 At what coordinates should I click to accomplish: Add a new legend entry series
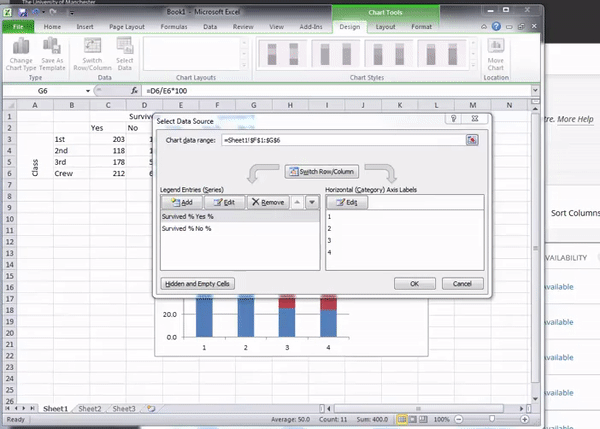[180, 202]
